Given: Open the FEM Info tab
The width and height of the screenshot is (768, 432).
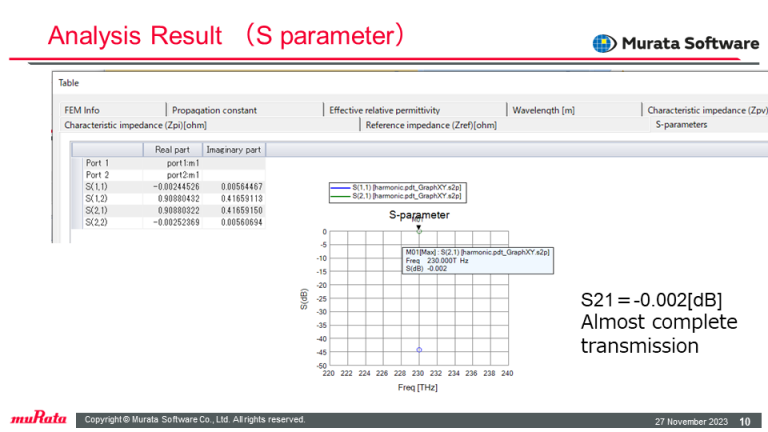Looking at the screenshot, I should [x=82, y=110].
